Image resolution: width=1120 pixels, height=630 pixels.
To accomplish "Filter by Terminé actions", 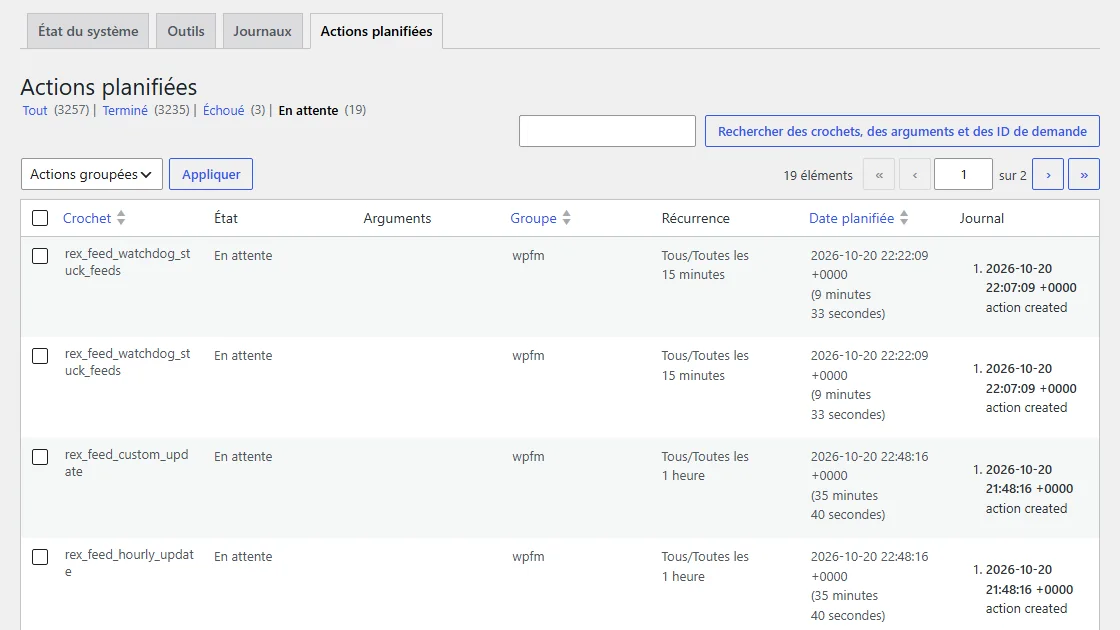I will click(x=125, y=110).
